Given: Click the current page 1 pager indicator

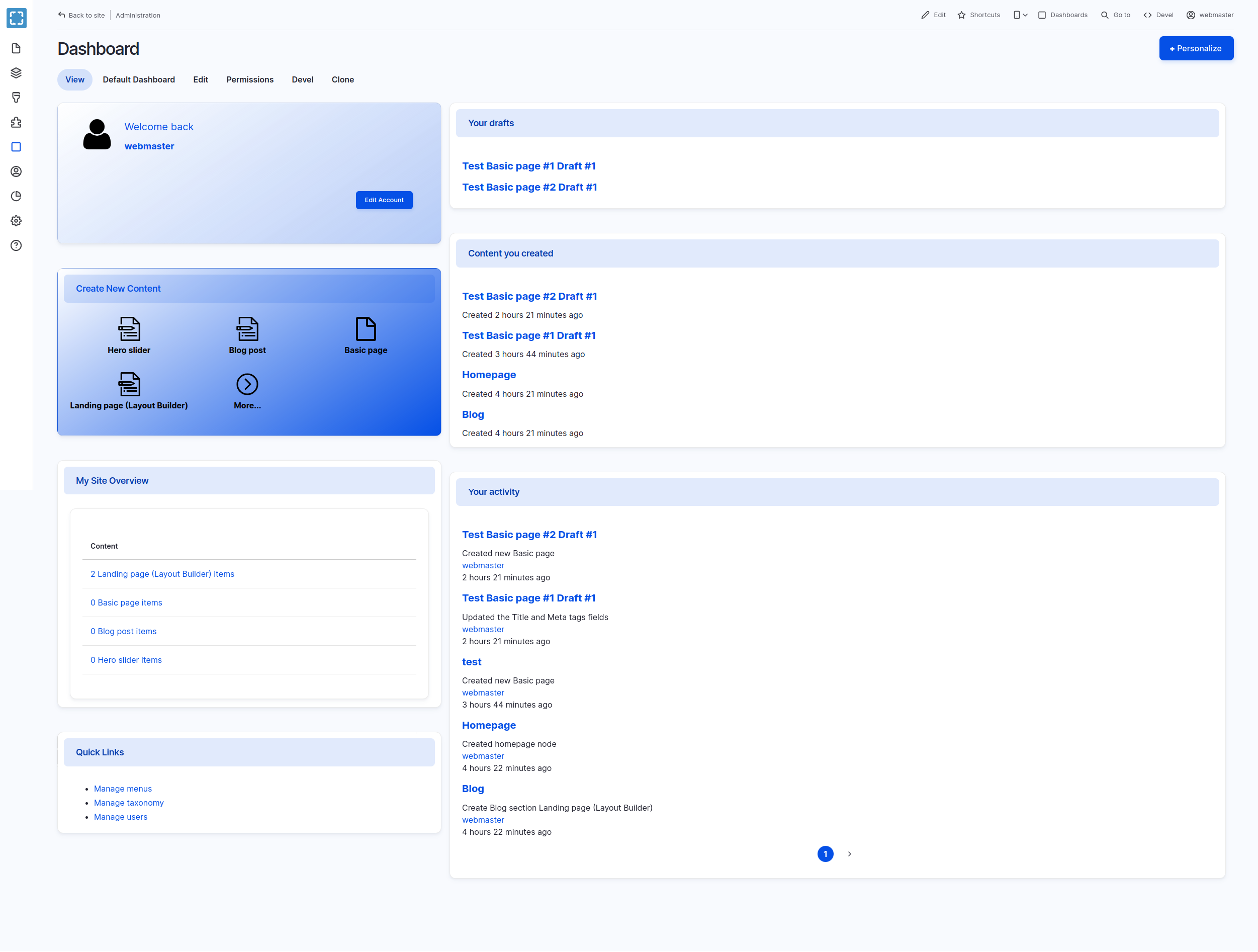Looking at the screenshot, I should click(x=825, y=853).
